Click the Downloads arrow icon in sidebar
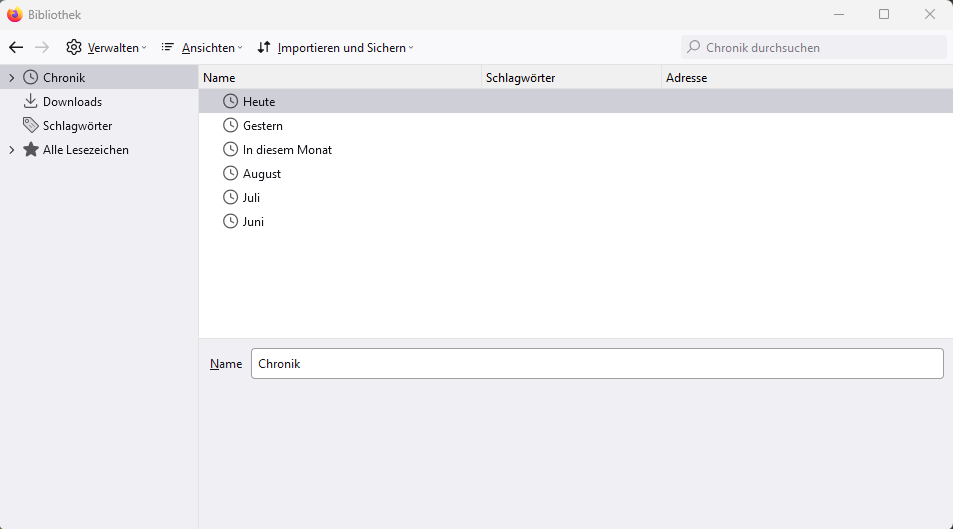The image size is (953, 529). click(30, 101)
